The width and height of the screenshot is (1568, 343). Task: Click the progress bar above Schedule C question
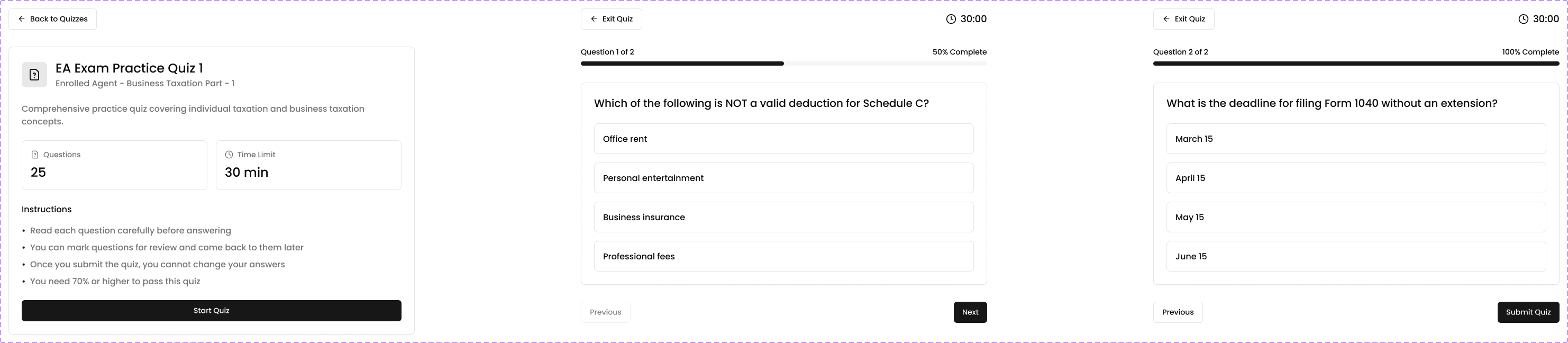pyautogui.click(x=783, y=64)
